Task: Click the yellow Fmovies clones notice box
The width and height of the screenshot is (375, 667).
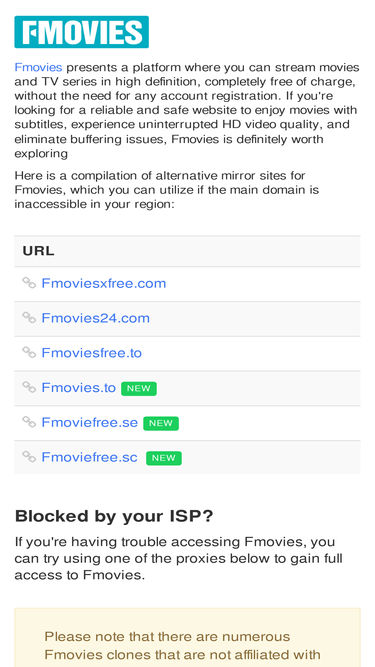Action: (187, 637)
